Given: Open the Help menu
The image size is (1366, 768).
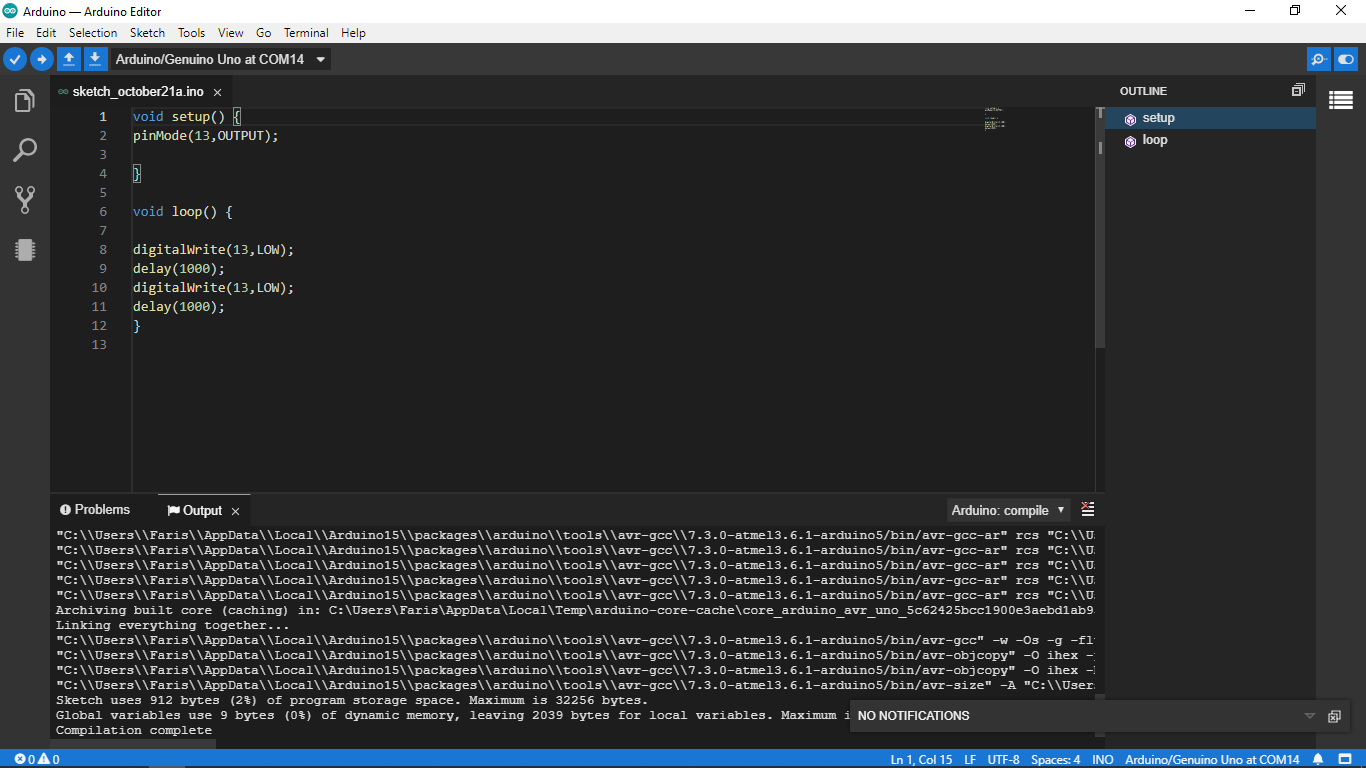Looking at the screenshot, I should click(353, 33).
